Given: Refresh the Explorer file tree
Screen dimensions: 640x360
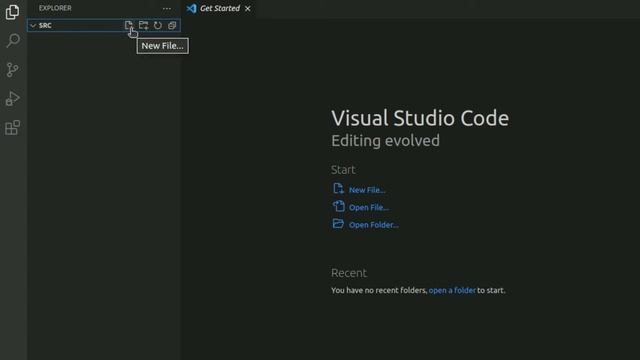Looking at the screenshot, I should [x=158, y=25].
